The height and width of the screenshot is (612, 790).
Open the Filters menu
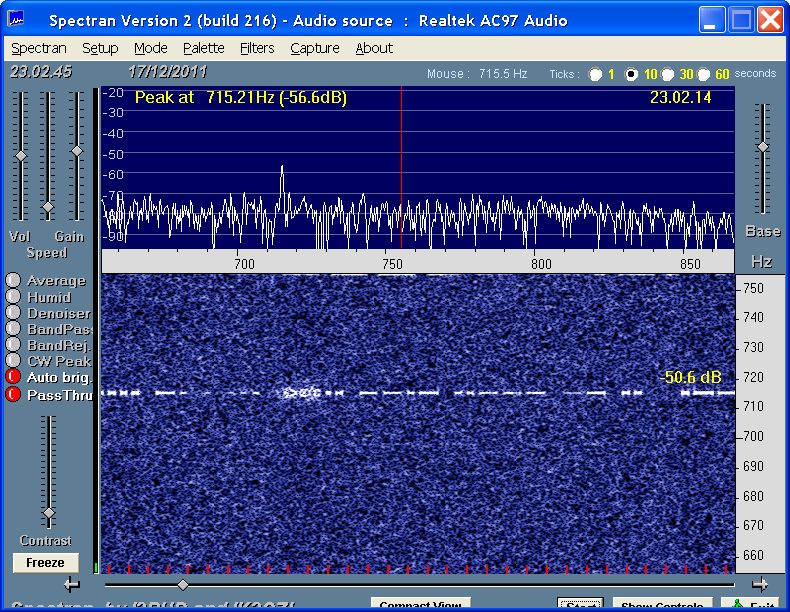[x=257, y=48]
